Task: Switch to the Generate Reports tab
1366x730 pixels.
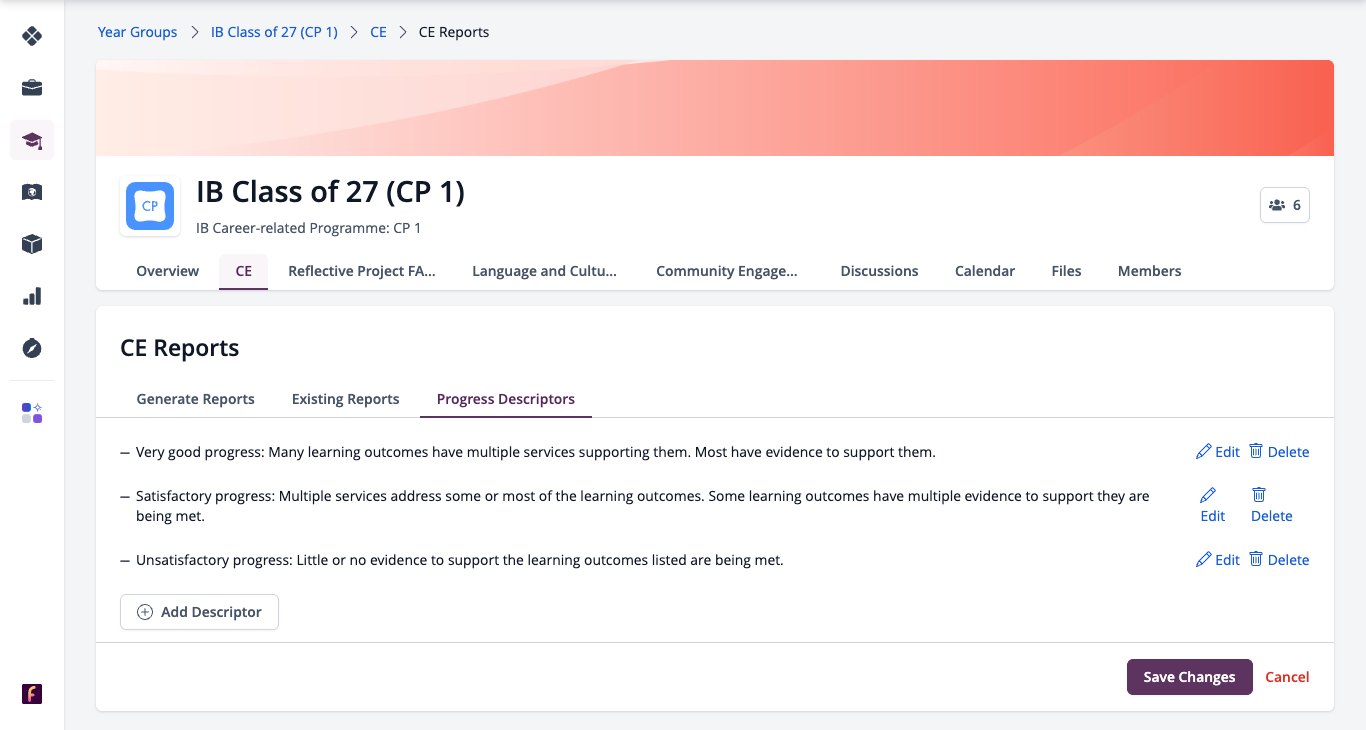Action: (x=196, y=399)
